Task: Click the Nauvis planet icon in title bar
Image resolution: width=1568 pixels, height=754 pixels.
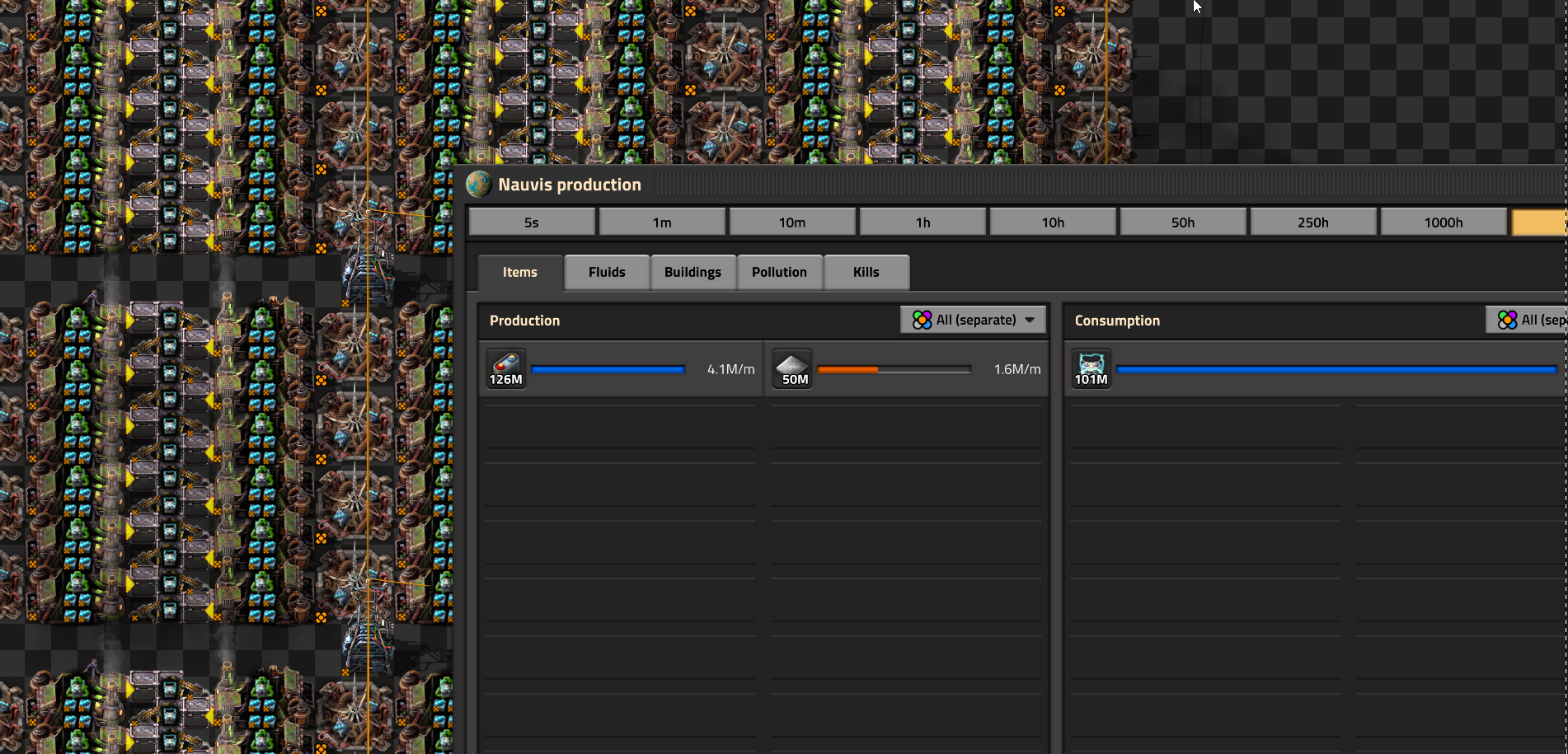Action: (479, 185)
